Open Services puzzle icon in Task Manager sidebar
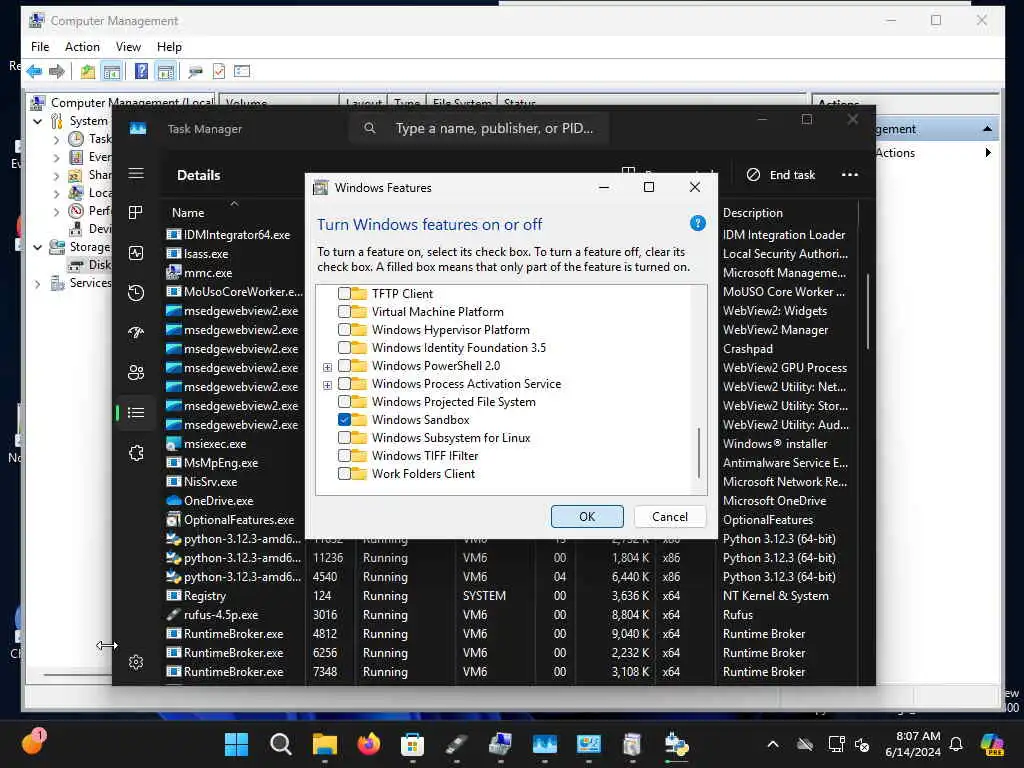 tap(136, 453)
